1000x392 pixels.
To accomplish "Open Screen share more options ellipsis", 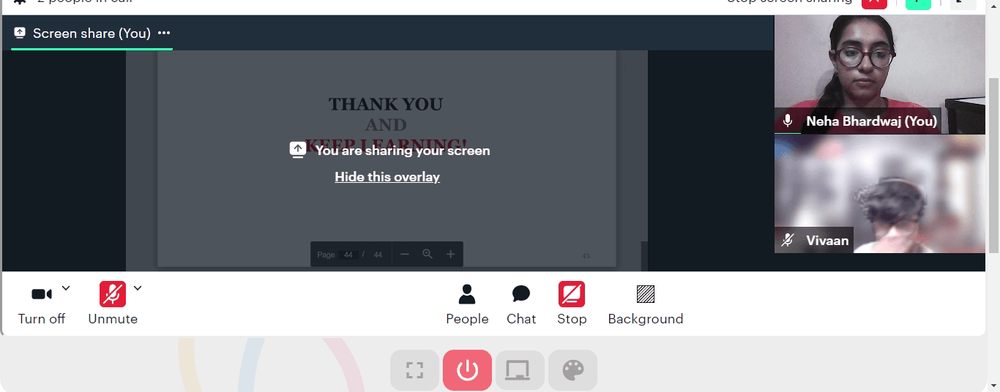I will pos(164,33).
